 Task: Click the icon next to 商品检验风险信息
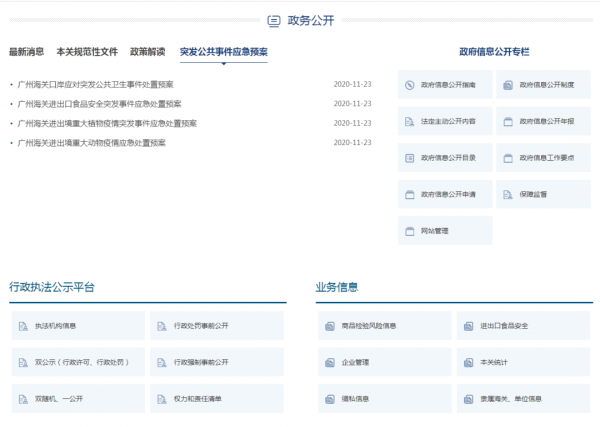click(329, 326)
